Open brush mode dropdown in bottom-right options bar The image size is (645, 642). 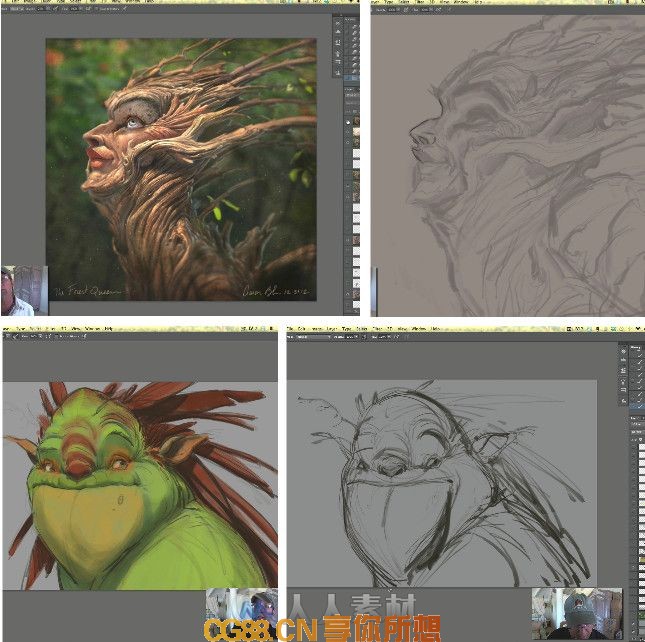(314, 337)
